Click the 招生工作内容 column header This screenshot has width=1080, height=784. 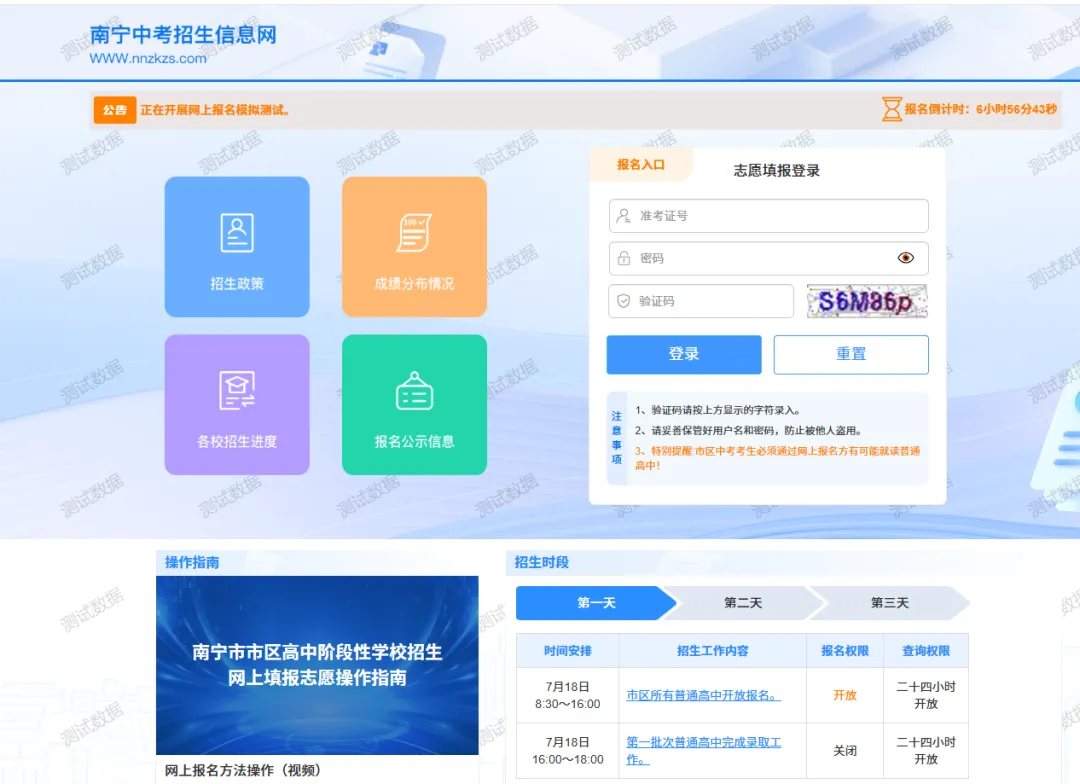pyautogui.click(x=712, y=650)
